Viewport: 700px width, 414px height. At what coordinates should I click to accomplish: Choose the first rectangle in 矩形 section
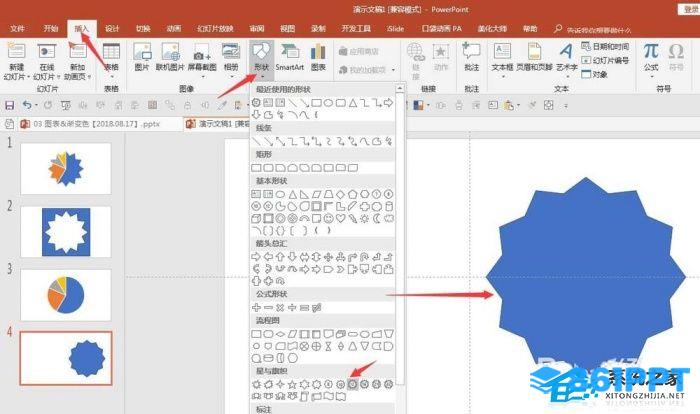click(256, 168)
